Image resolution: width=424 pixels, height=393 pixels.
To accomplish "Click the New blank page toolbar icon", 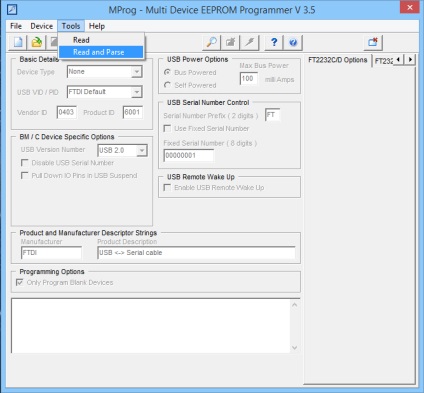I will [18, 42].
